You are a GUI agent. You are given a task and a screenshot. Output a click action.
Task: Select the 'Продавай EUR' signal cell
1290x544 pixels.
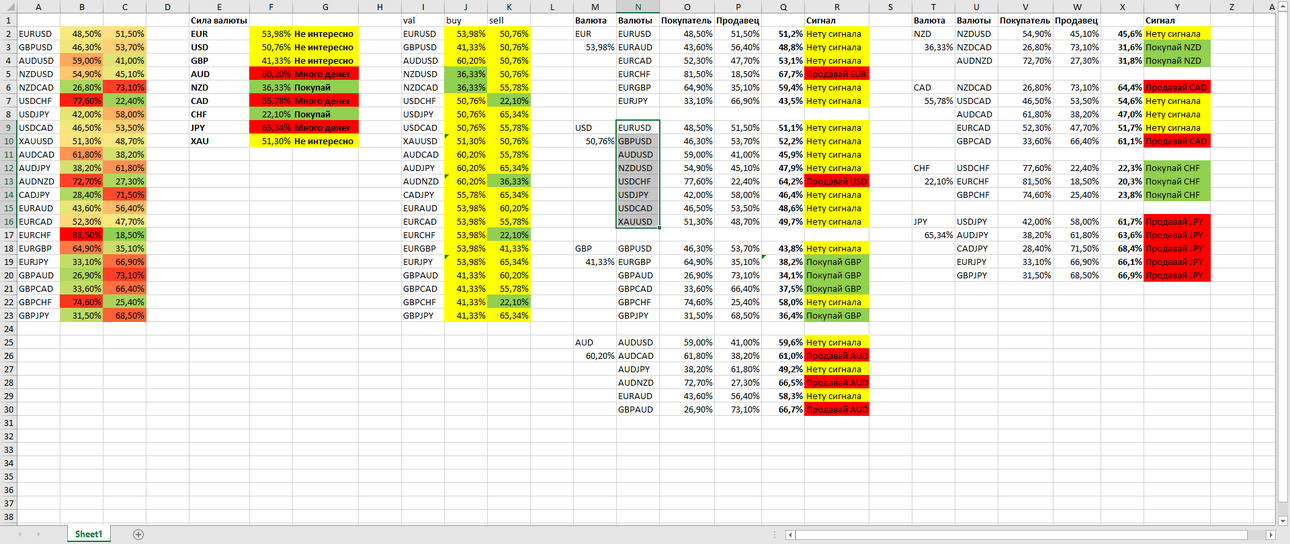[836, 74]
